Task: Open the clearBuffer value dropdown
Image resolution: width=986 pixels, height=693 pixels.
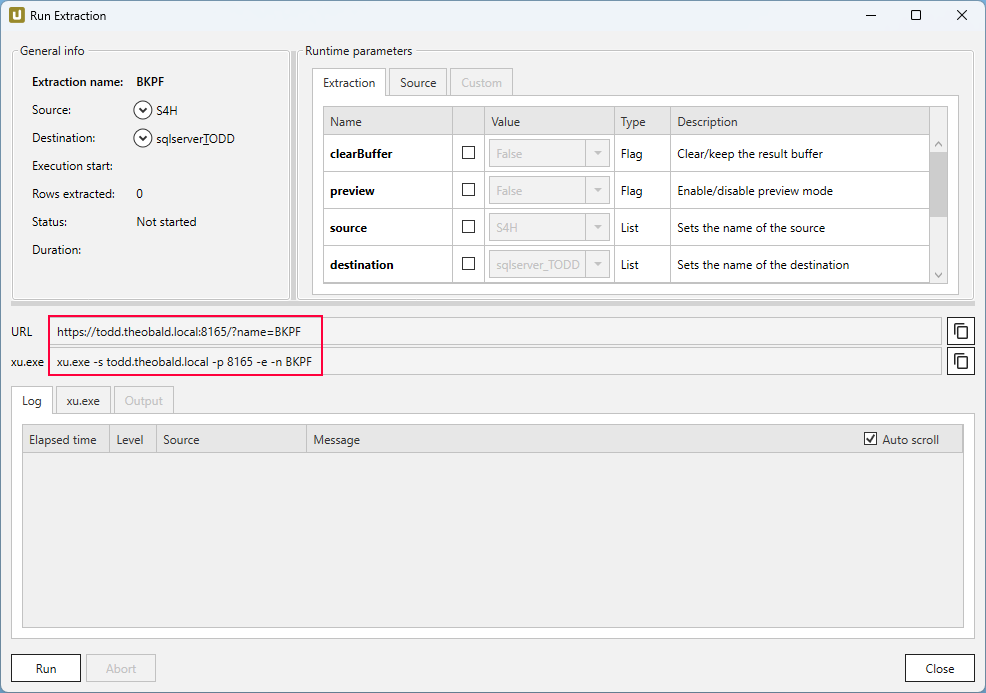Action: 598,154
